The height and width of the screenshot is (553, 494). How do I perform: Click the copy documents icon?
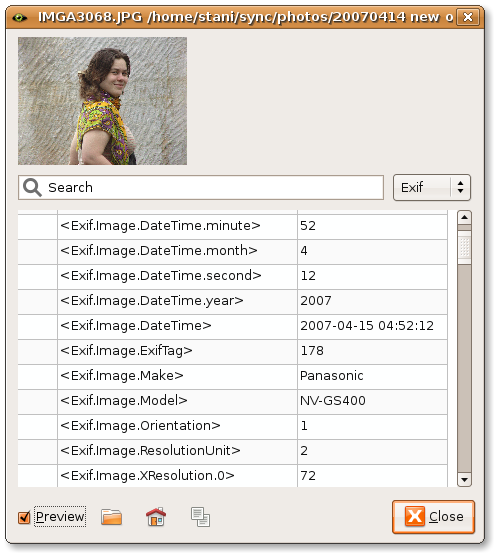tap(200, 517)
